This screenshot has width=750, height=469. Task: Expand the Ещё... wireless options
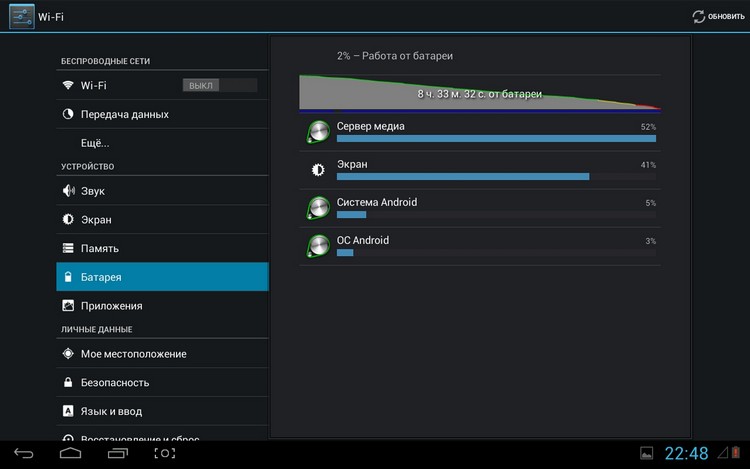(162, 143)
